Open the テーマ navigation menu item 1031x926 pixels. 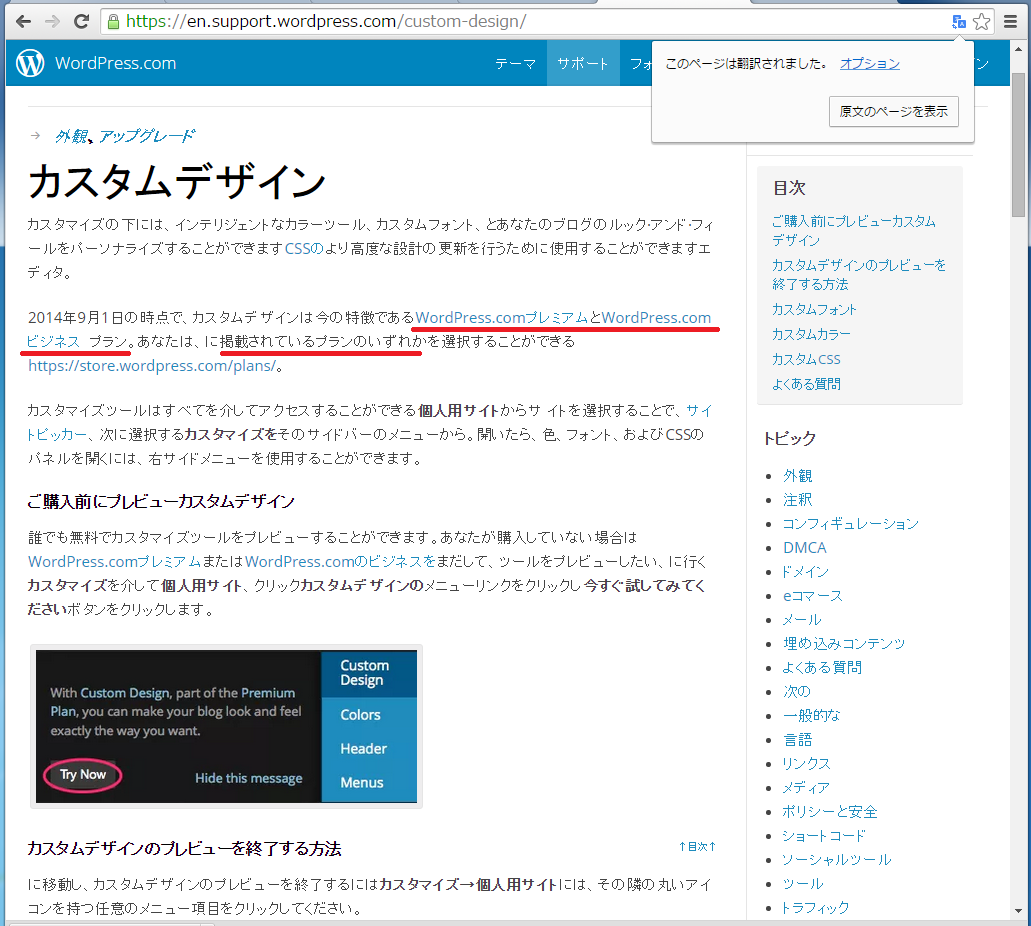click(515, 64)
